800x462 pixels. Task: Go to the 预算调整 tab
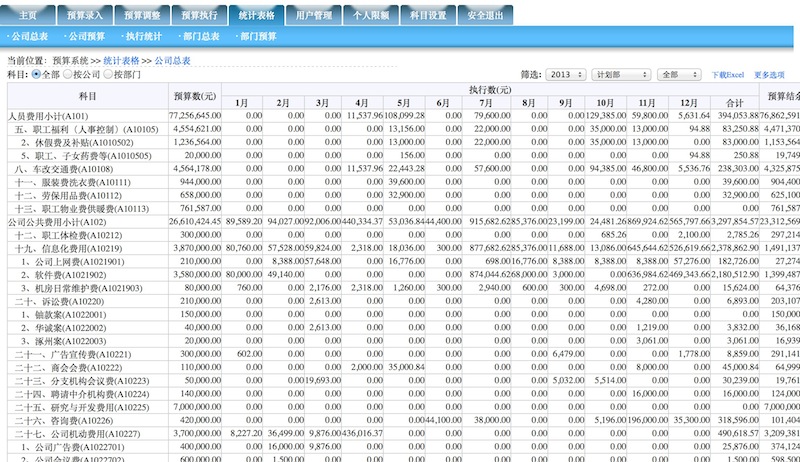tap(142, 15)
